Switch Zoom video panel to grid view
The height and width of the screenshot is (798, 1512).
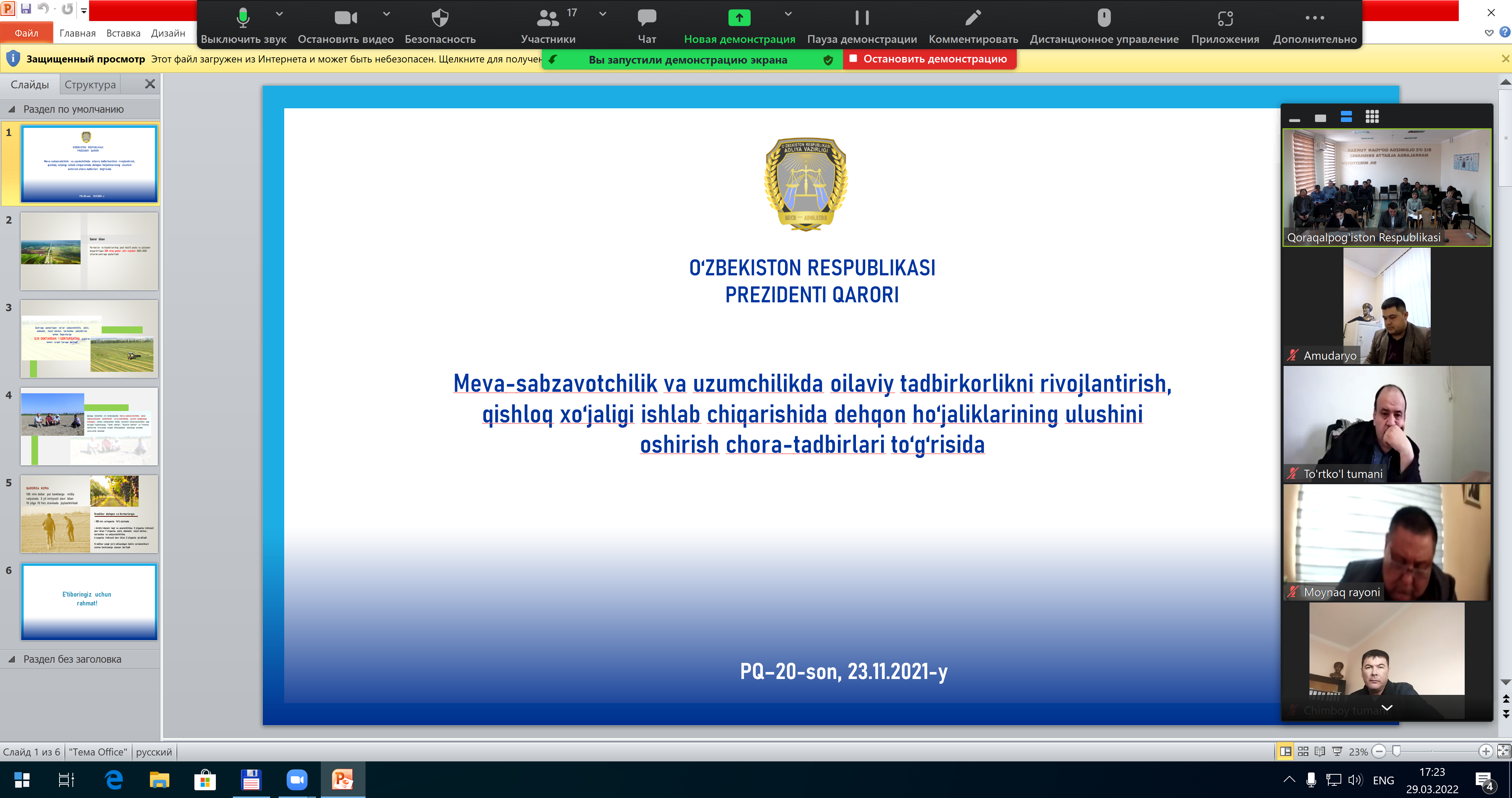[x=1372, y=117]
